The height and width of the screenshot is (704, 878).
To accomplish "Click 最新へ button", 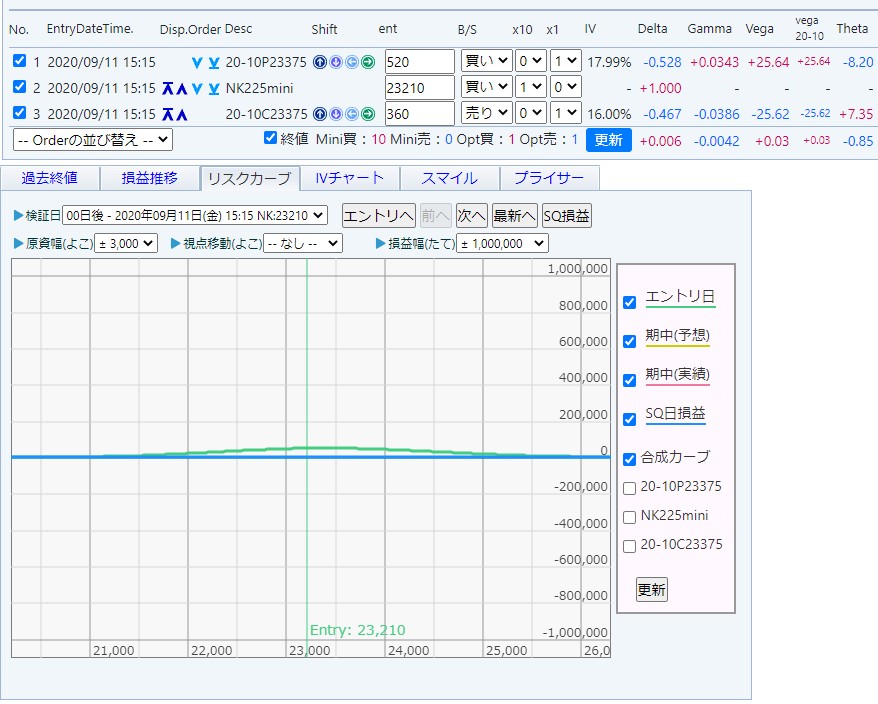I will 515,216.
